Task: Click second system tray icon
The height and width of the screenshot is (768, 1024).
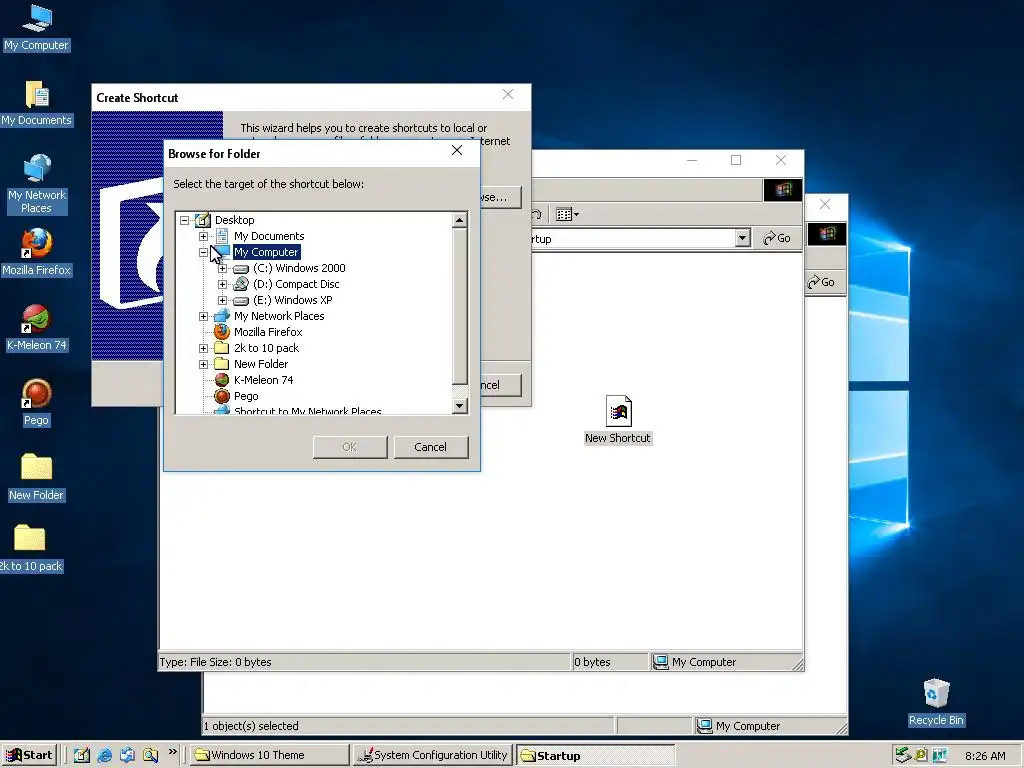Action: pyautogui.click(x=921, y=755)
